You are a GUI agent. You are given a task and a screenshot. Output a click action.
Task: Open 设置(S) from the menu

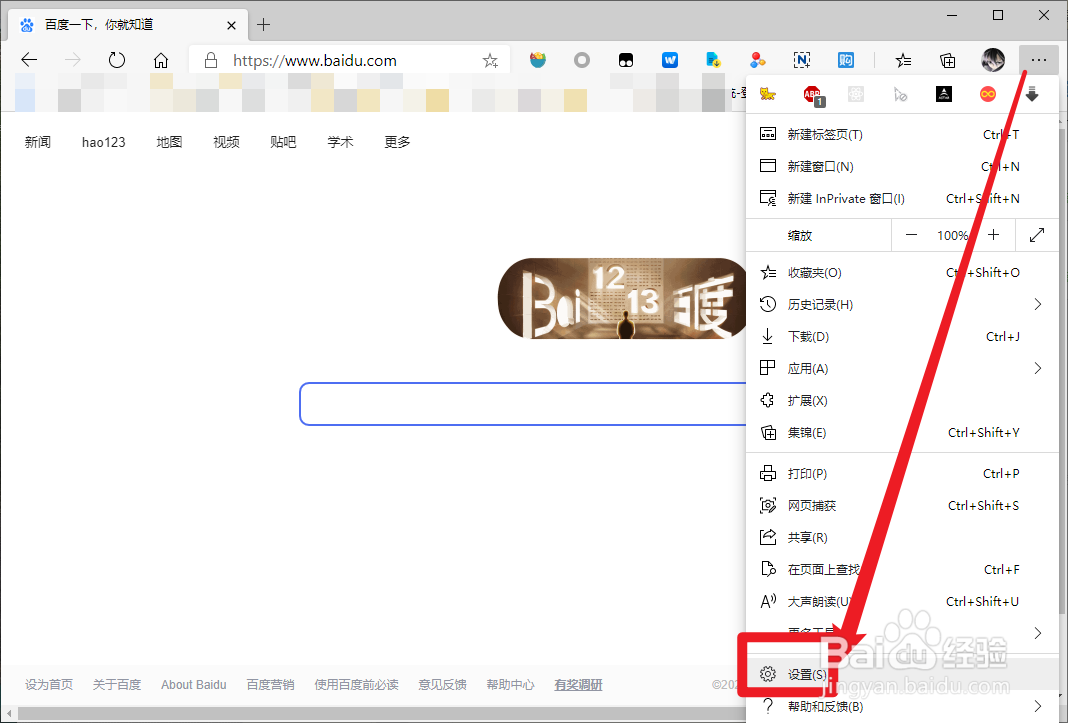pyautogui.click(x=902, y=674)
